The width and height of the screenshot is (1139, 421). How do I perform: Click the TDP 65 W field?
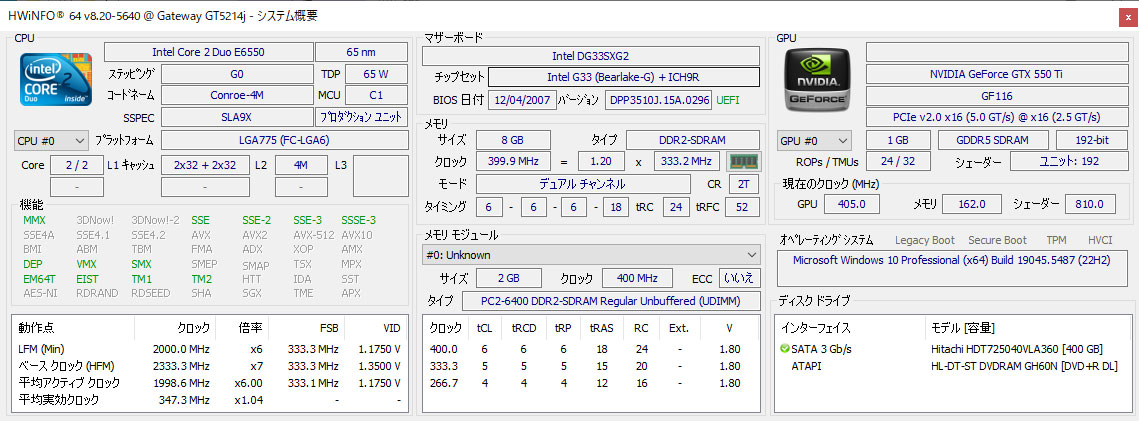(x=376, y=74)
